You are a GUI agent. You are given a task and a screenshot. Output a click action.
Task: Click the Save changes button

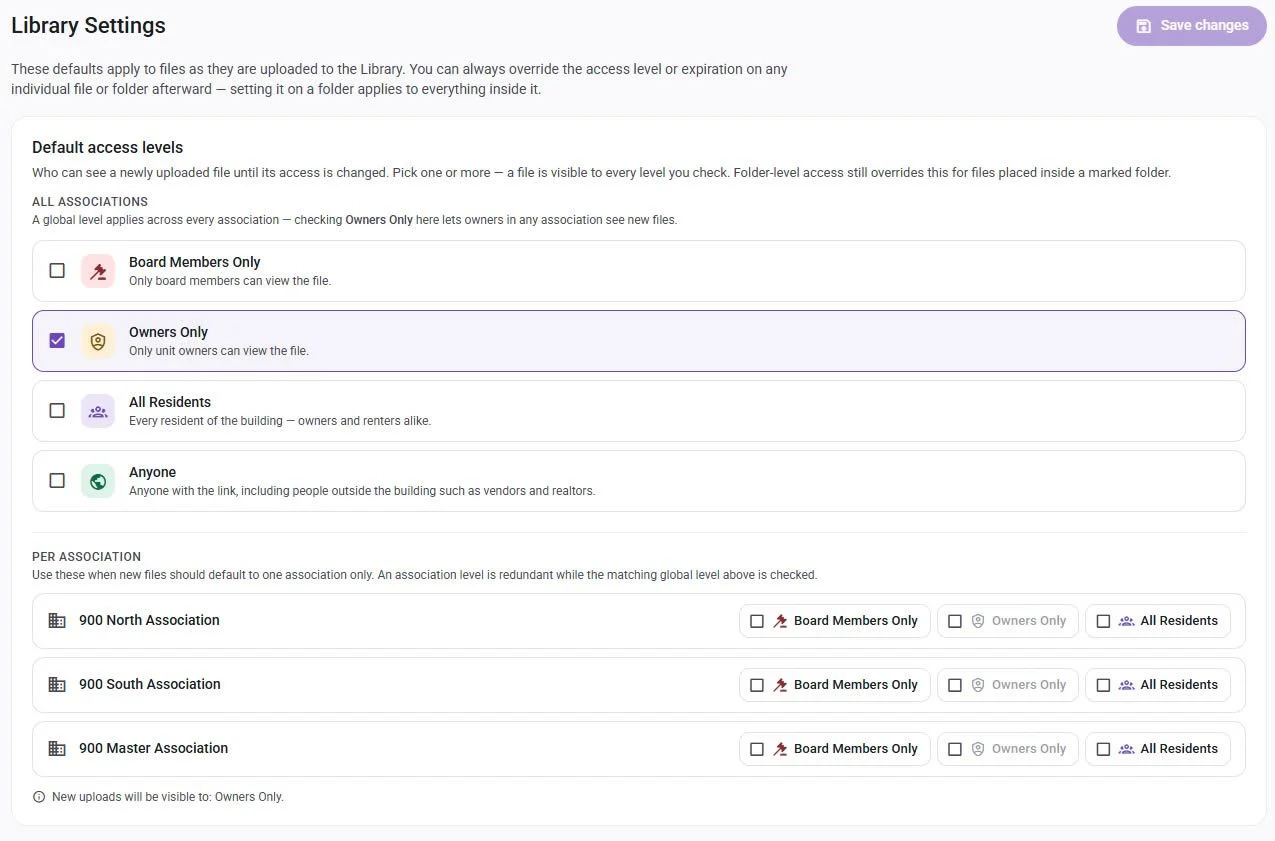click(1192, 26)
